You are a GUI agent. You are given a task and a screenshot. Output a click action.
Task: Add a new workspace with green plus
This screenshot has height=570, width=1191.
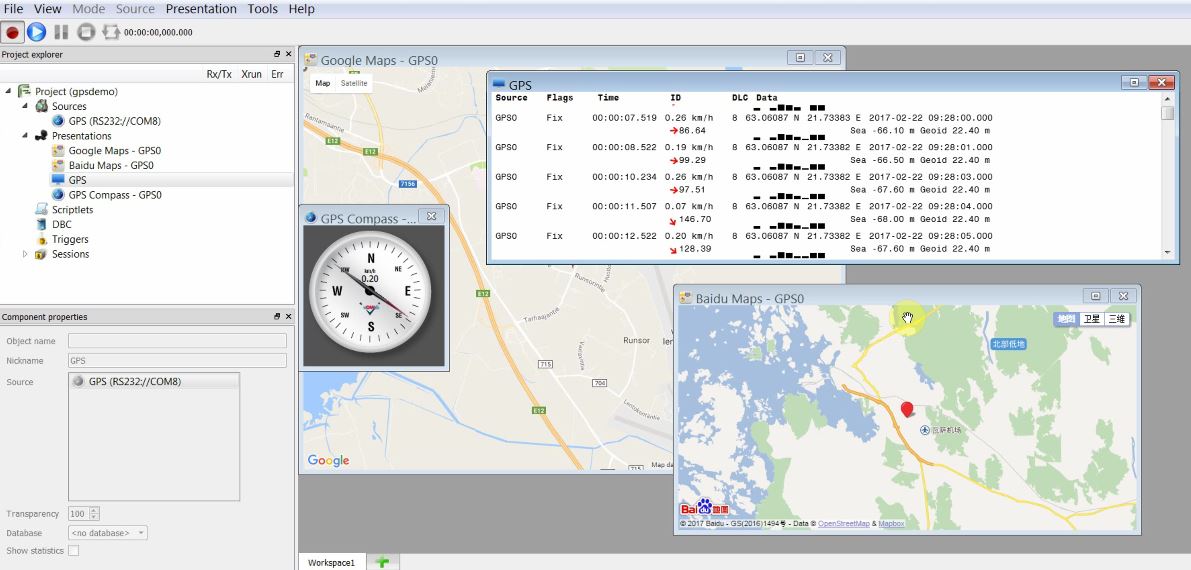(x=383, y=562)
